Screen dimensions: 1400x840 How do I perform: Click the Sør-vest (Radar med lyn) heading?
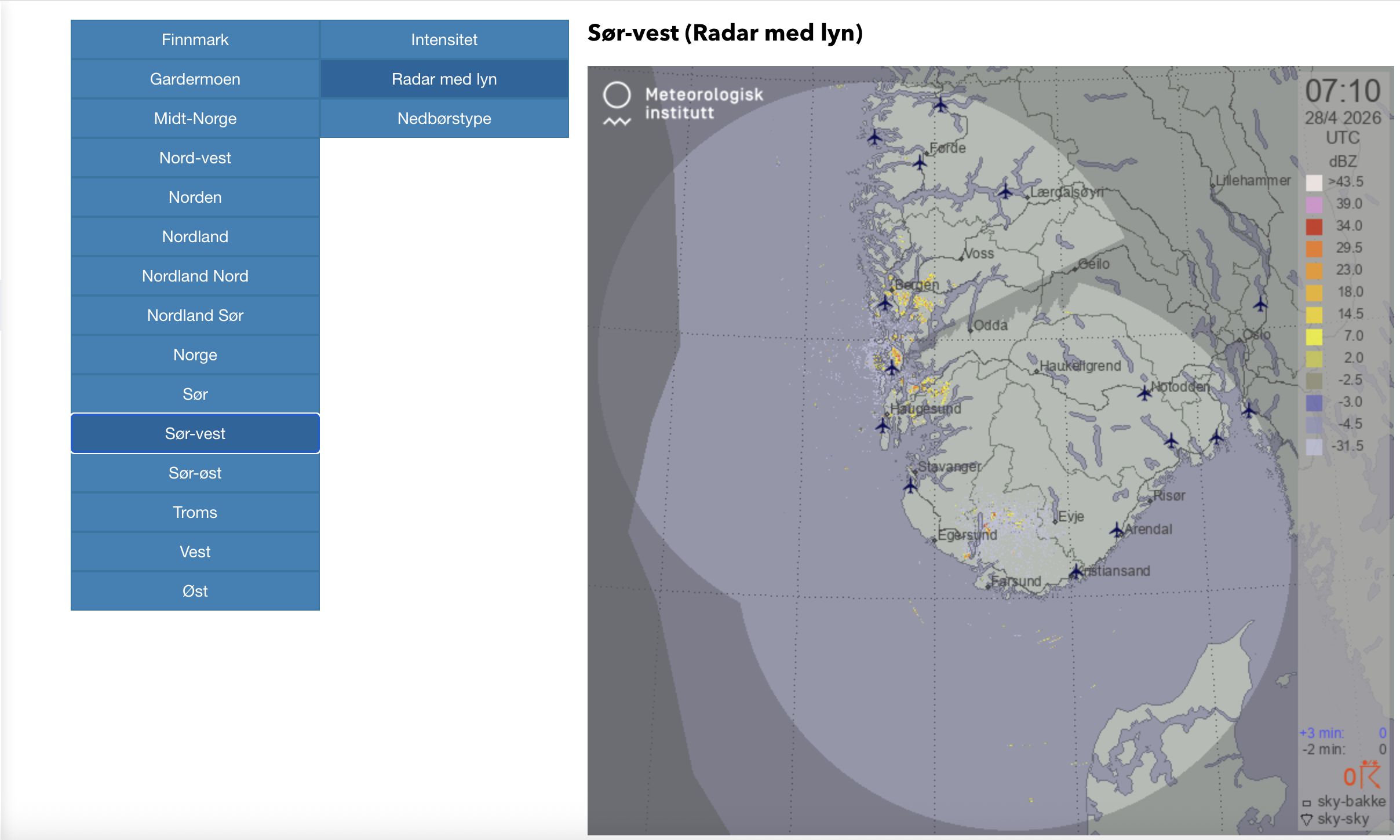click(x=725, y=33)
